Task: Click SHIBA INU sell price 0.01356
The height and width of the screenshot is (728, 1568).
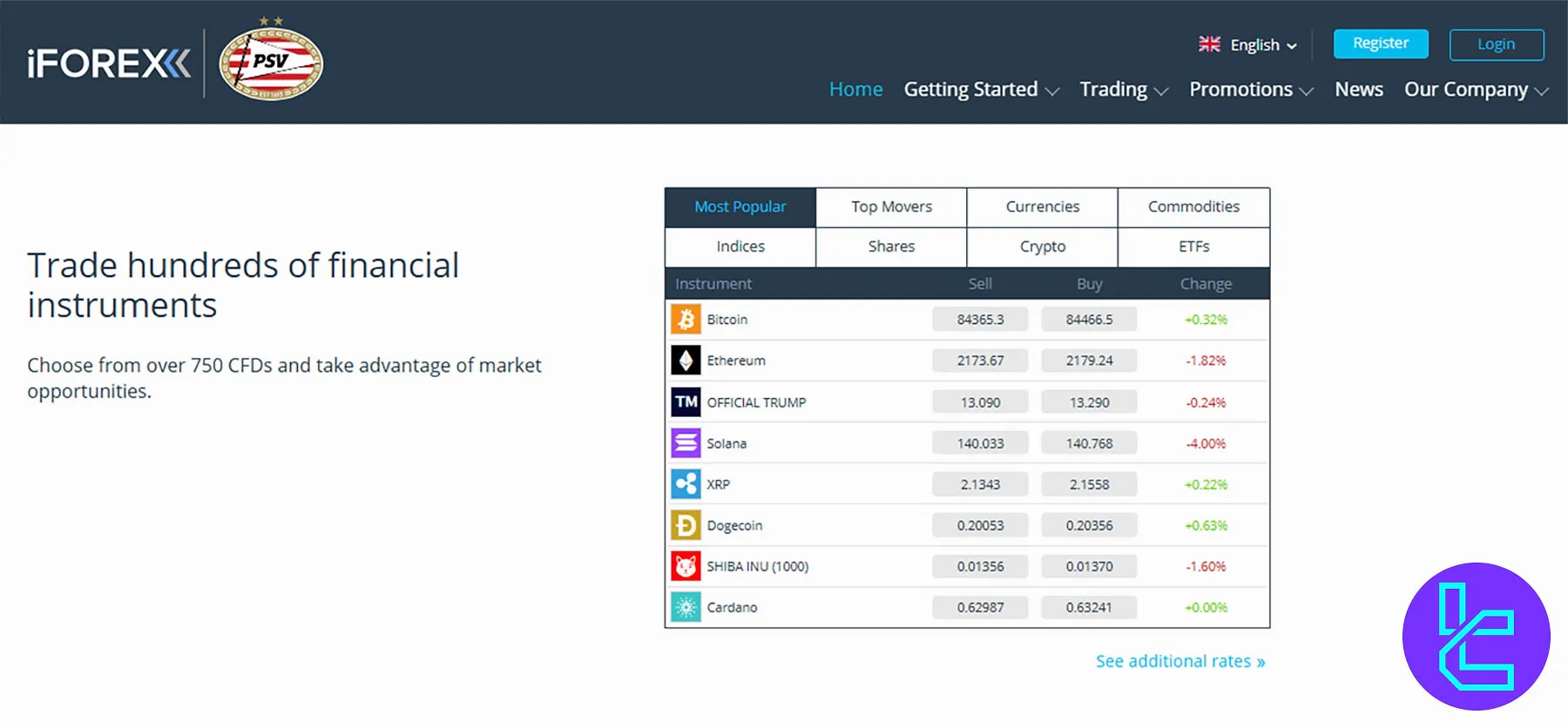Action: (x=980, y=567)
